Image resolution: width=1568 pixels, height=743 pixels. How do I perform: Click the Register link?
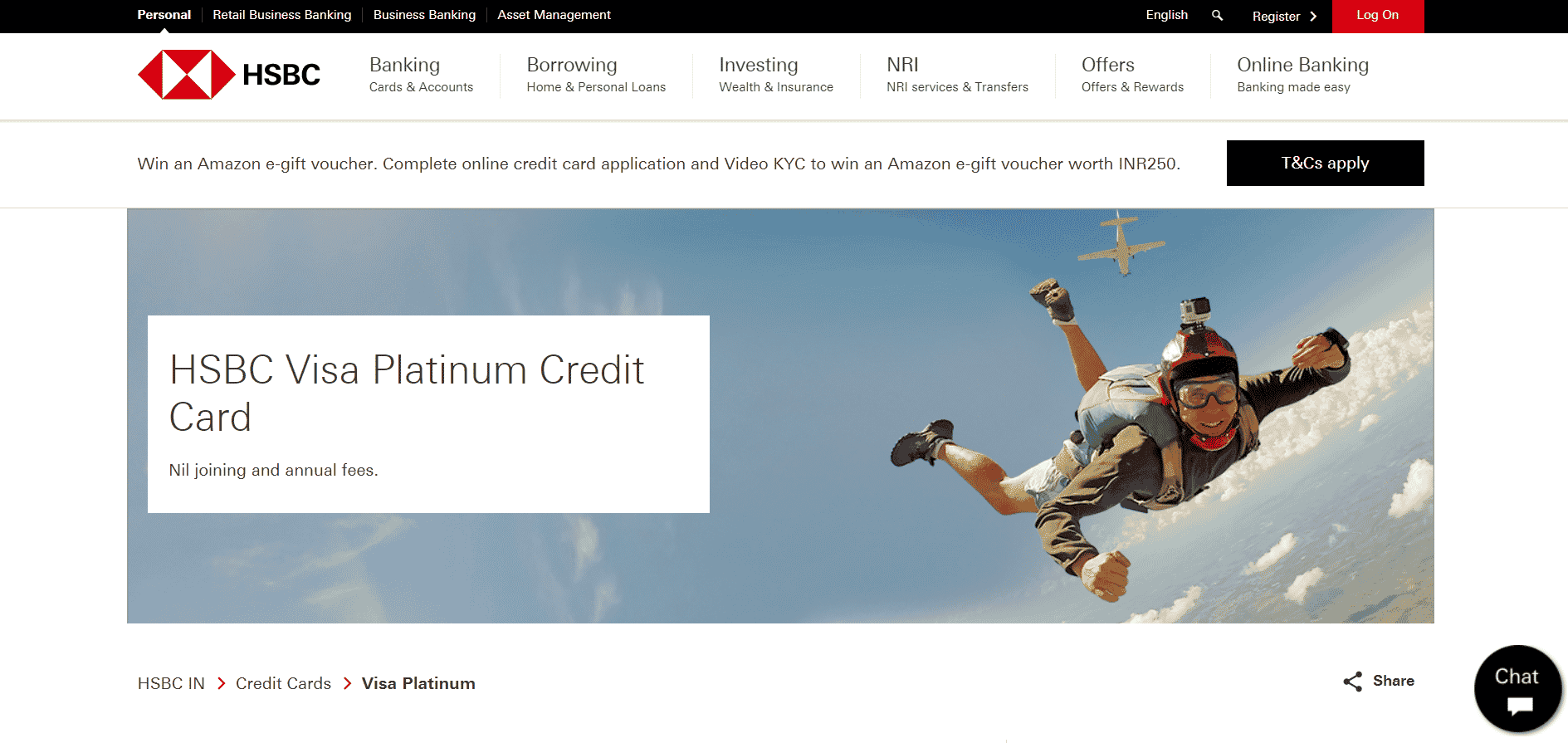(1276, 17)
